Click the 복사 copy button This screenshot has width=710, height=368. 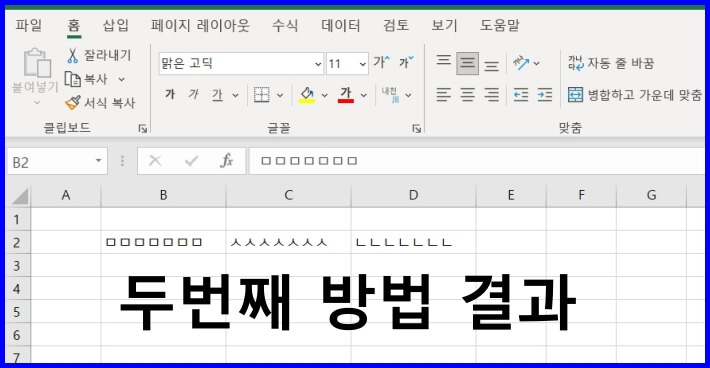[86, 79]
